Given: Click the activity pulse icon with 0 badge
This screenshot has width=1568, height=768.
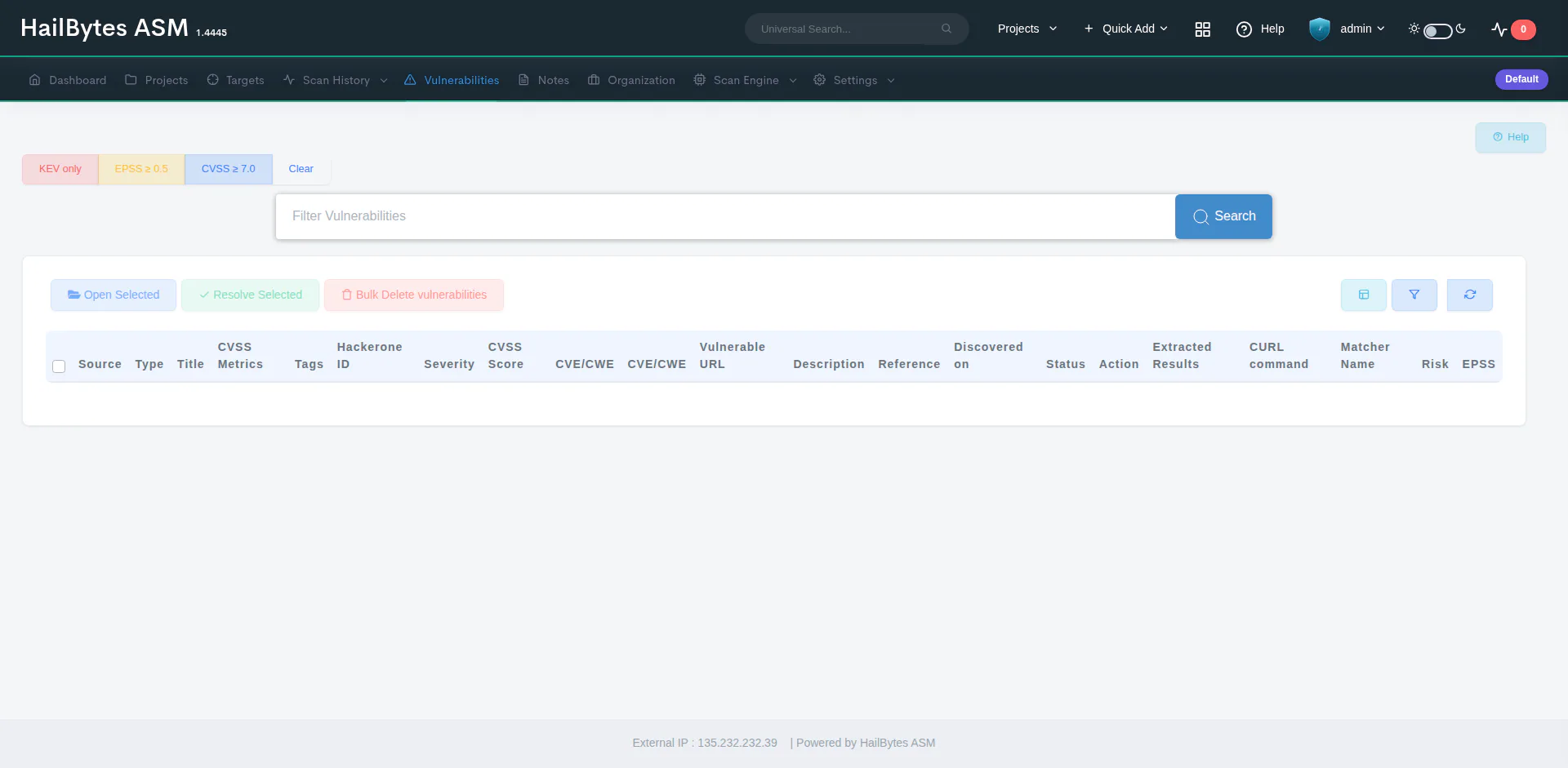Looking at the screenshot, I should click(x=1512, y=29).
